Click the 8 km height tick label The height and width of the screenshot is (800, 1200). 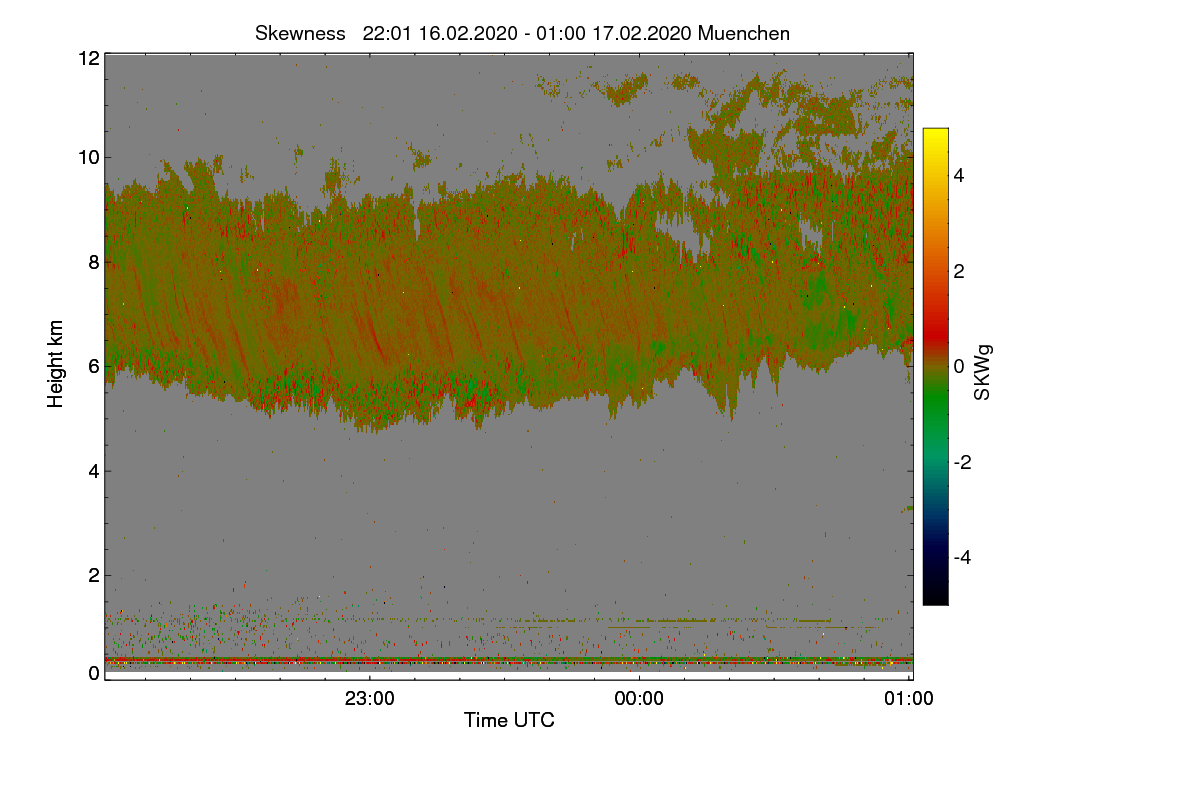(94, 262)
